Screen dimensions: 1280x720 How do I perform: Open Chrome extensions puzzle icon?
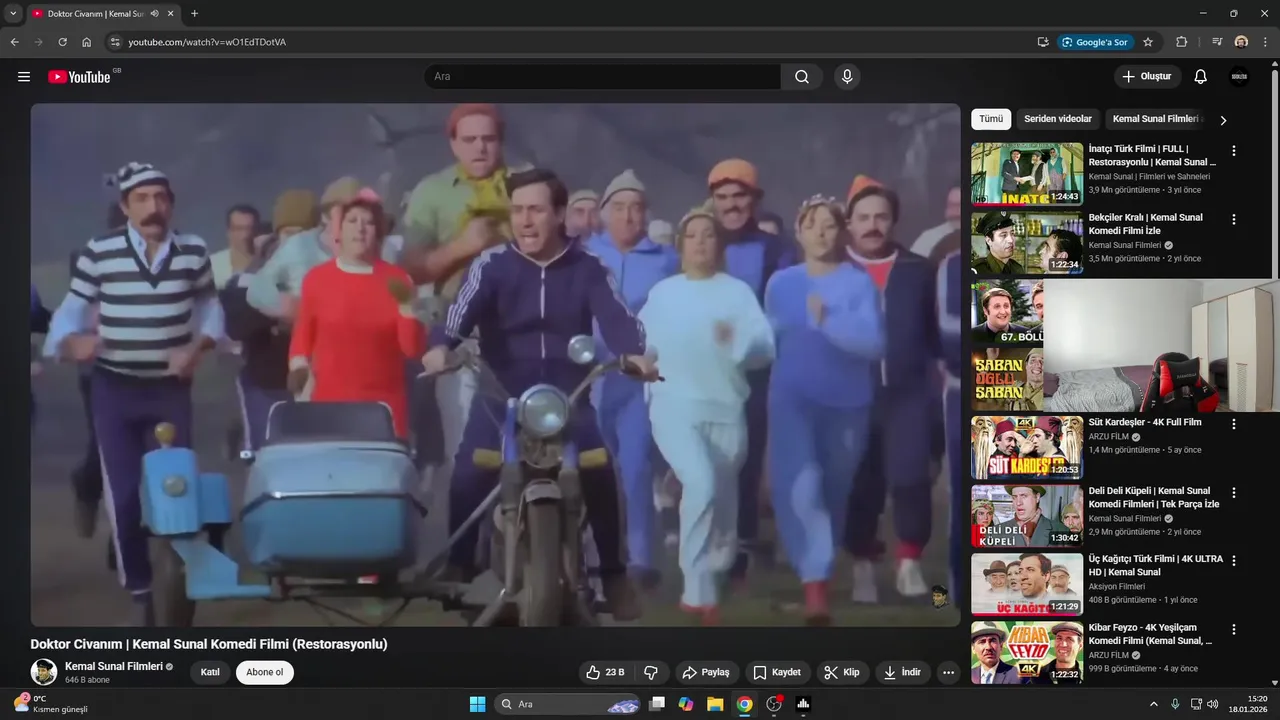(x=1182, y=42)
